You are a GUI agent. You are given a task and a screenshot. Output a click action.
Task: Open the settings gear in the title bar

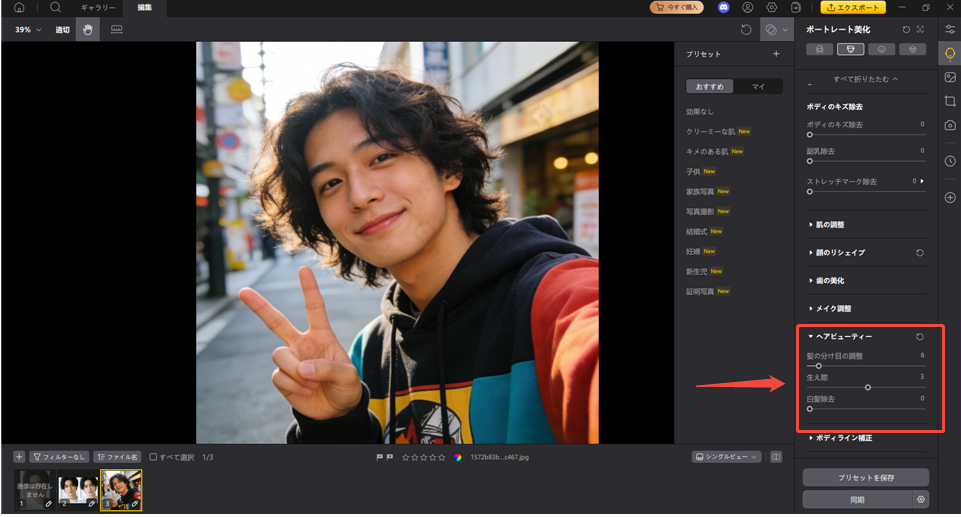tap(772, 7)
